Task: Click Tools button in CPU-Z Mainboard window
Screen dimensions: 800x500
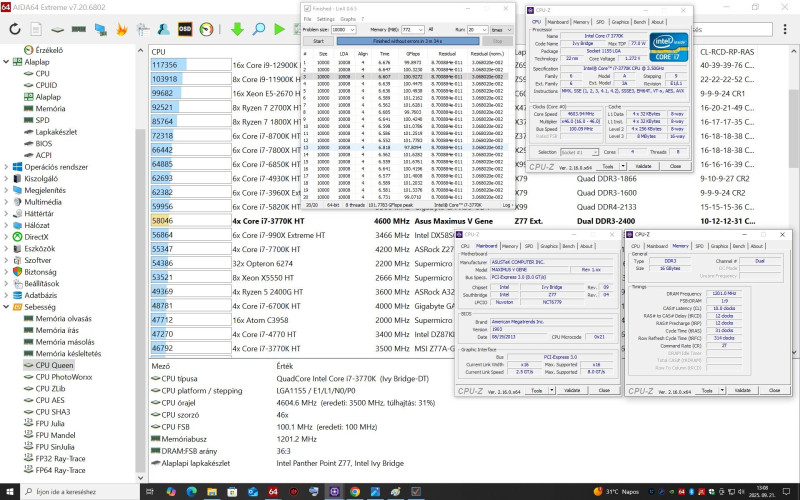Action: pos(537,390)
